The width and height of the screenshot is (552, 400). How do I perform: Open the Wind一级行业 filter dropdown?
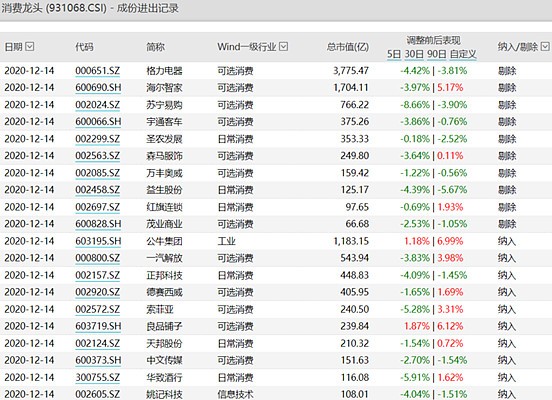coord(283,46)
